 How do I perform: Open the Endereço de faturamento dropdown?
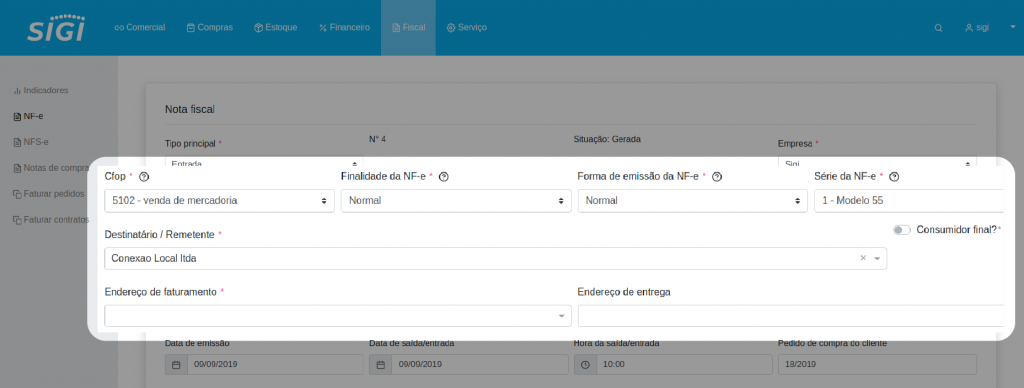point(338,316)
